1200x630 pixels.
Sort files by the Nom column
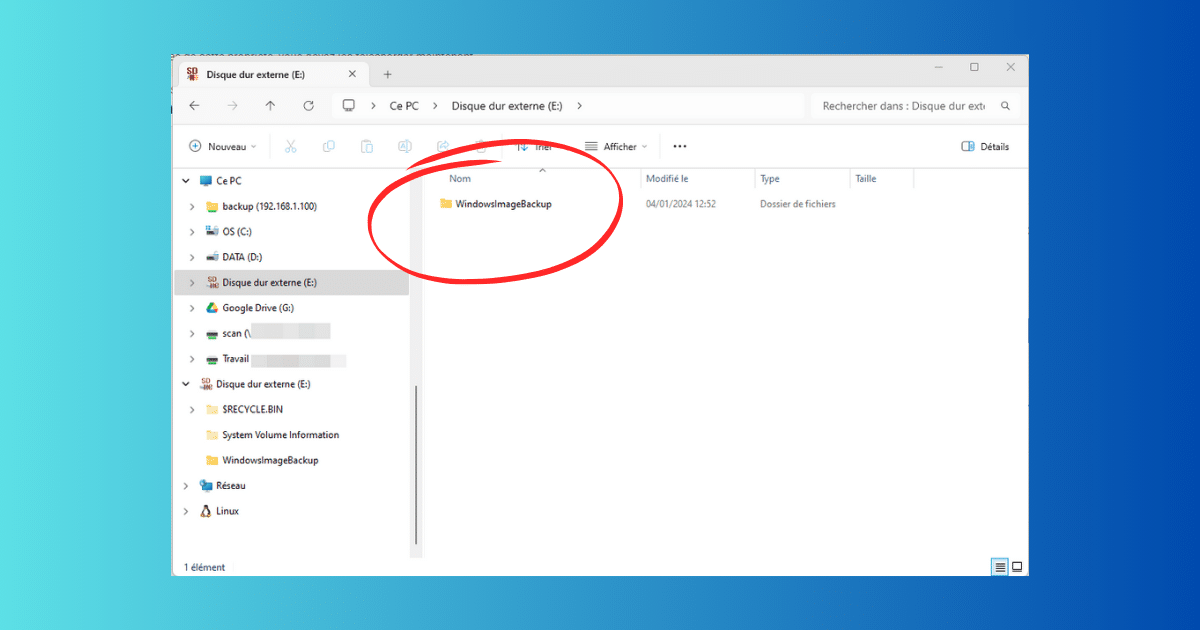[460, 179]
